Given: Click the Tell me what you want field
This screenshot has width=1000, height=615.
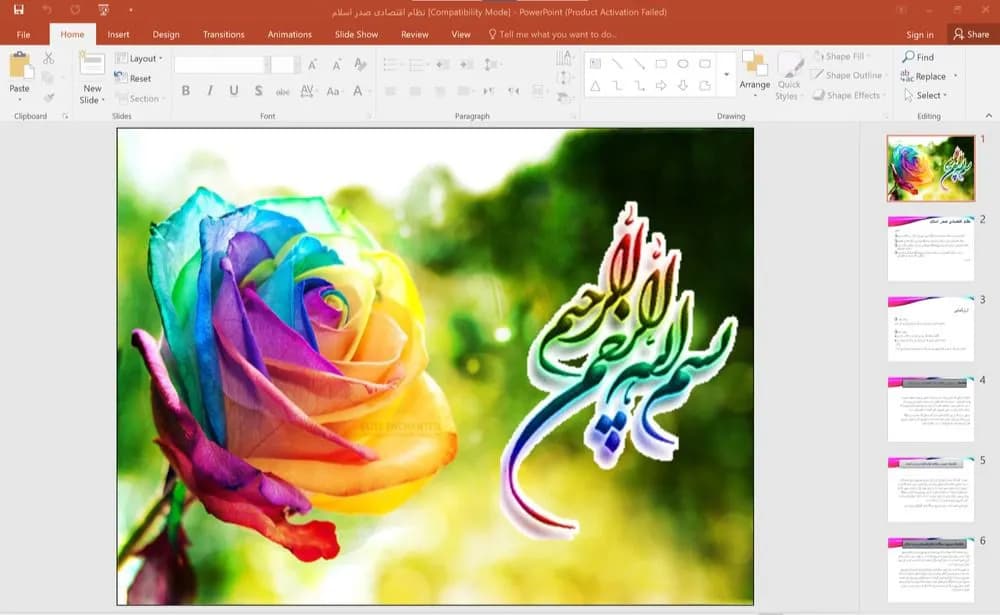Looking at the screenshot, I should click(552, 34).
